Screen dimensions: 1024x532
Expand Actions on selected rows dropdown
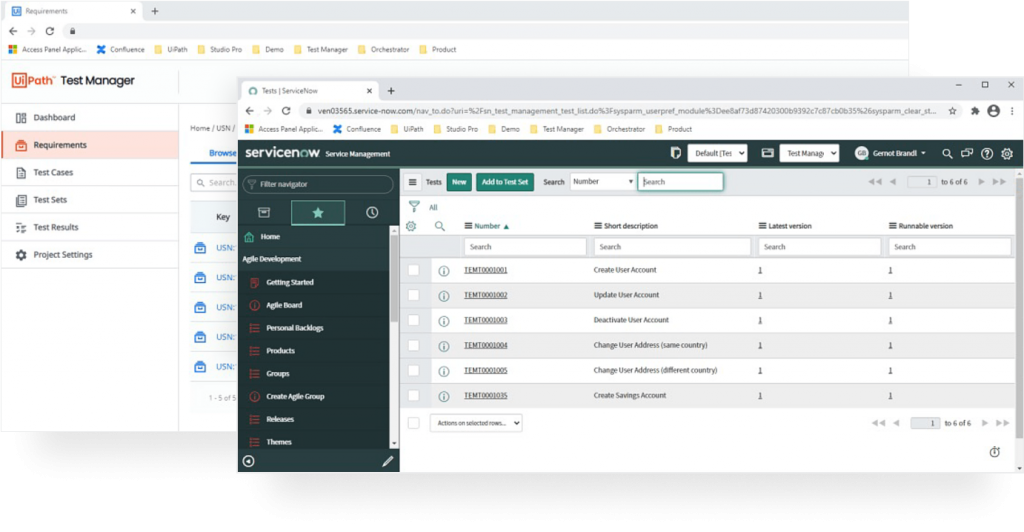point(476,423)
